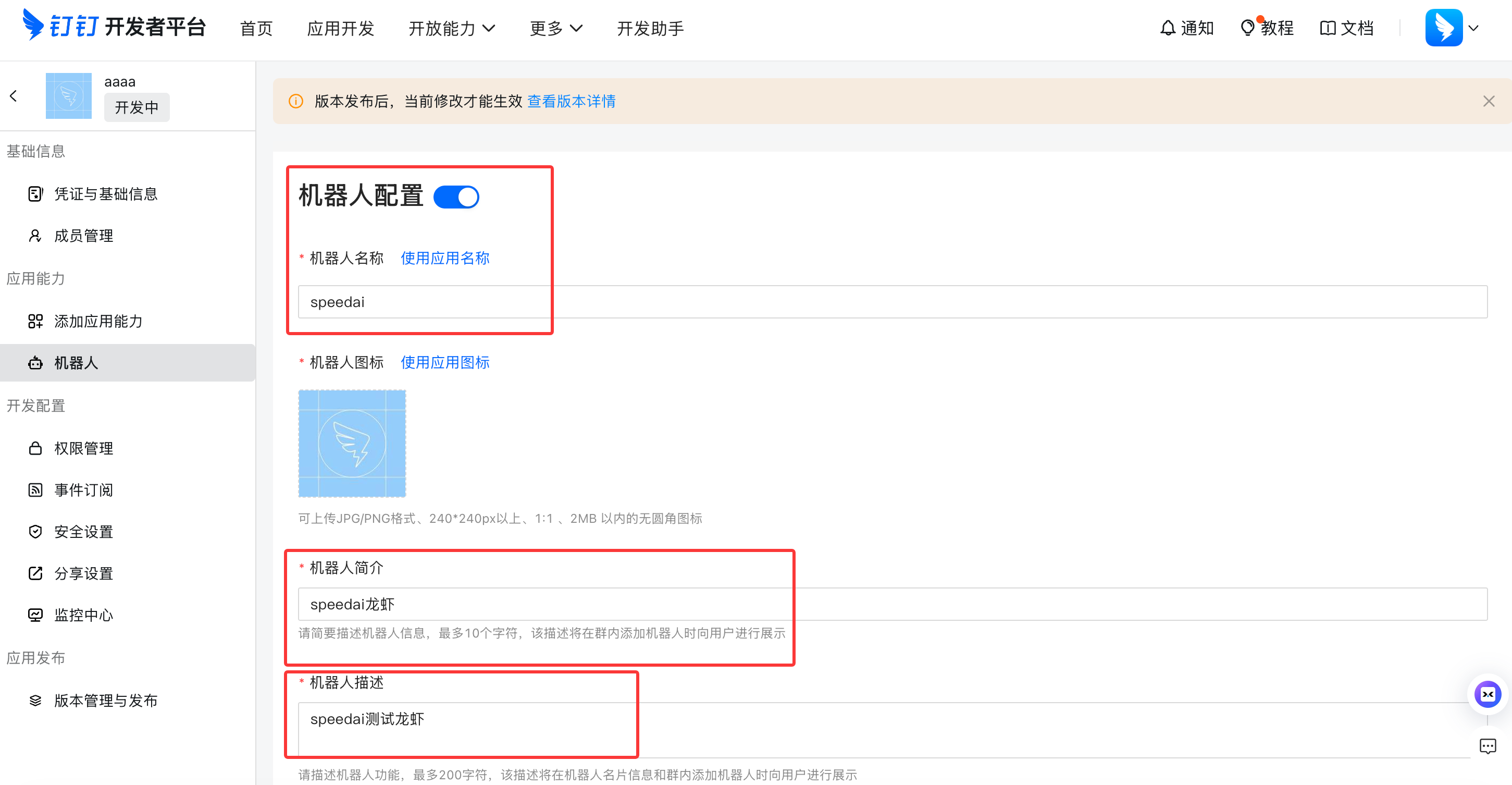Open 安全设置 in sidebar

point(127,531)
